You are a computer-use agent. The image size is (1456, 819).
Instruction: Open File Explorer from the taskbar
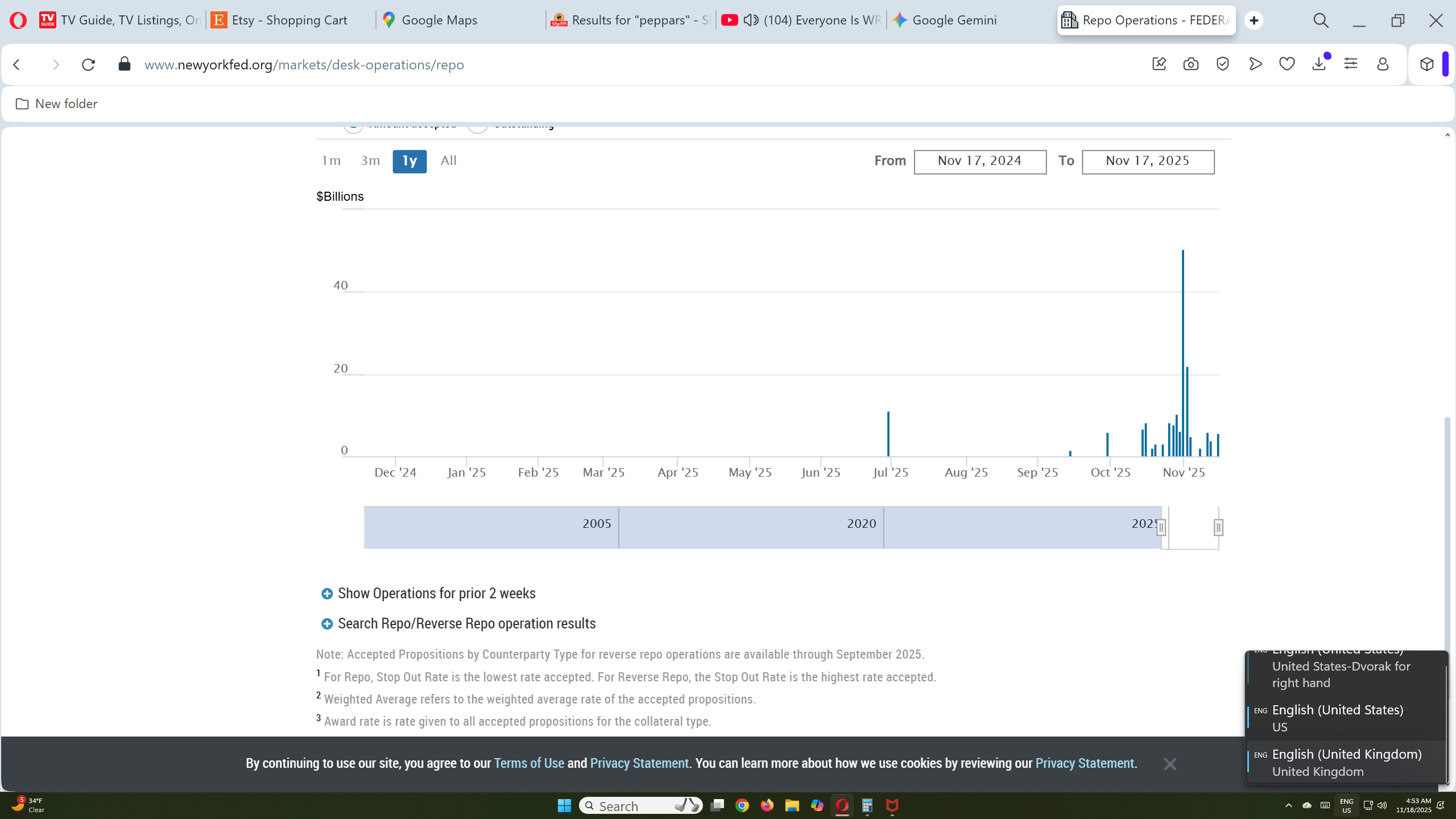point(792,805)
